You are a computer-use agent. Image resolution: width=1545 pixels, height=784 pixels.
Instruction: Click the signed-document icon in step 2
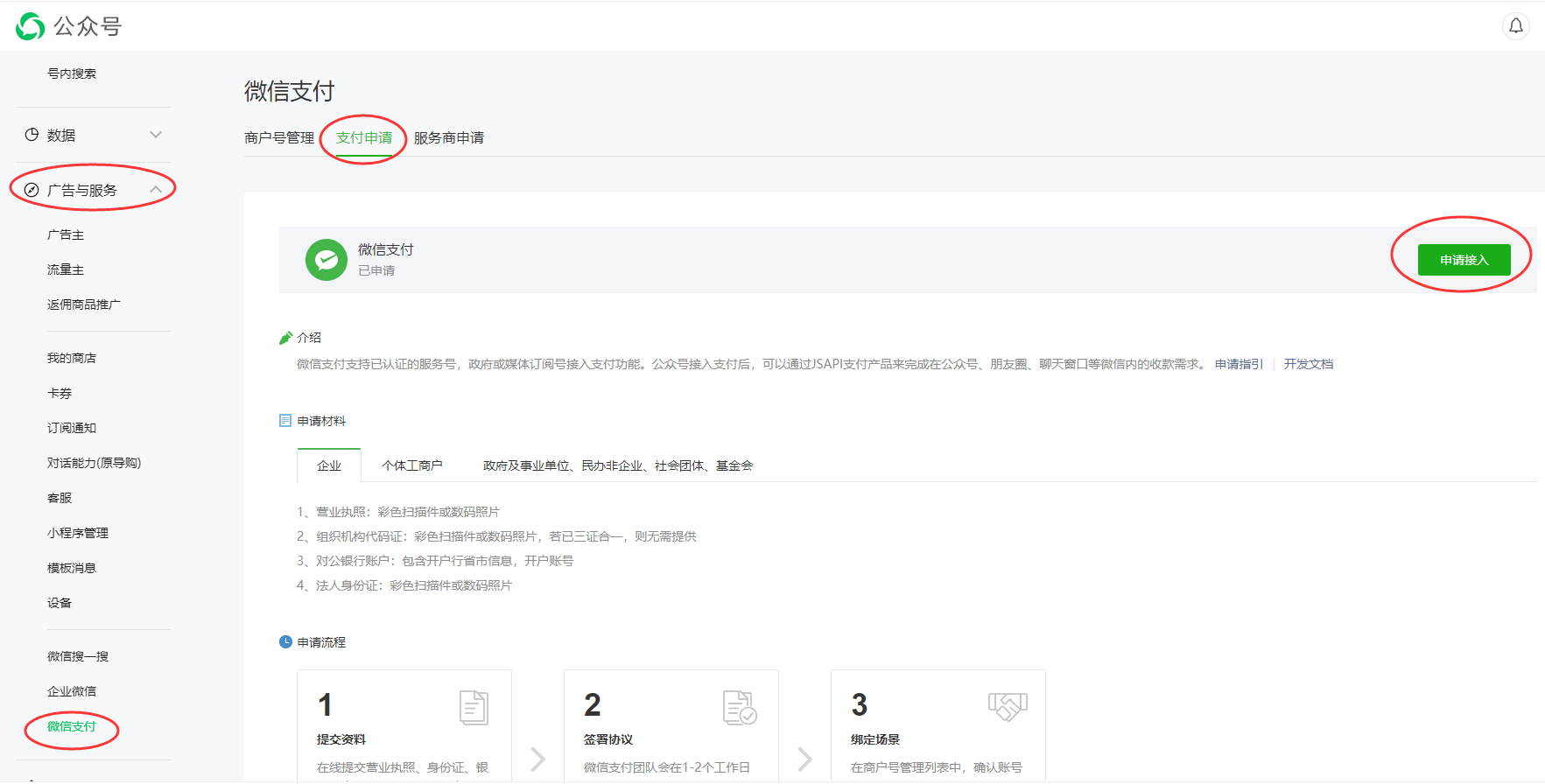(740, 708)
